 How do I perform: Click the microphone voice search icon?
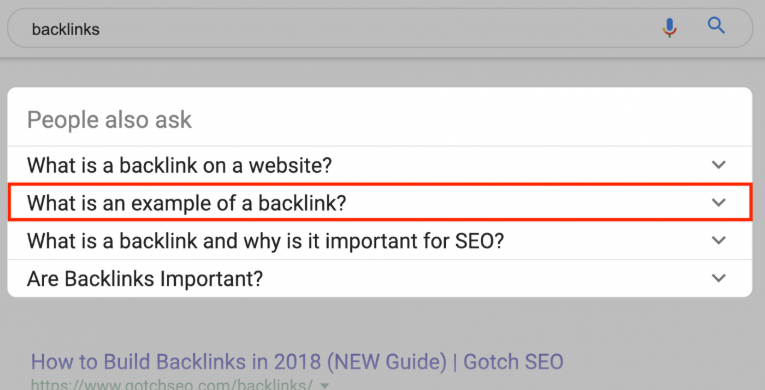[669, 28]
